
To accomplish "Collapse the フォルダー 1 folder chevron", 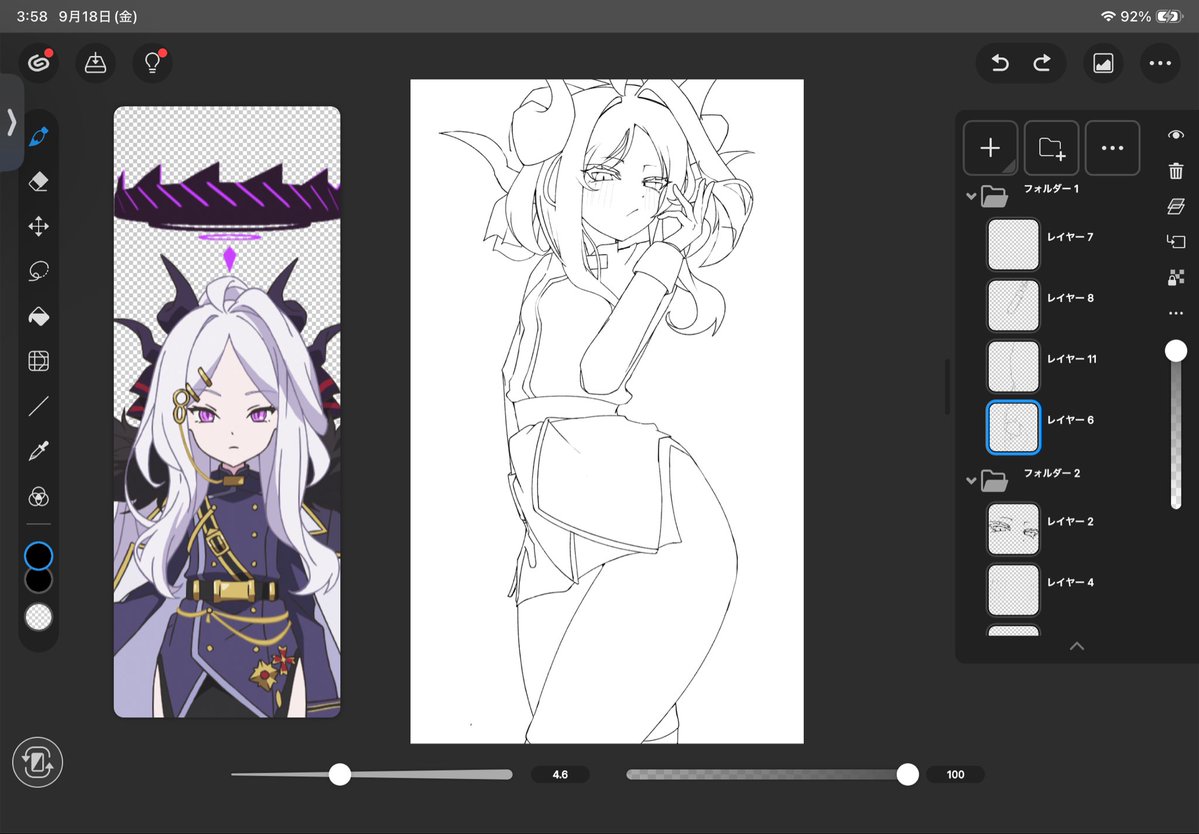I will 971,196.
